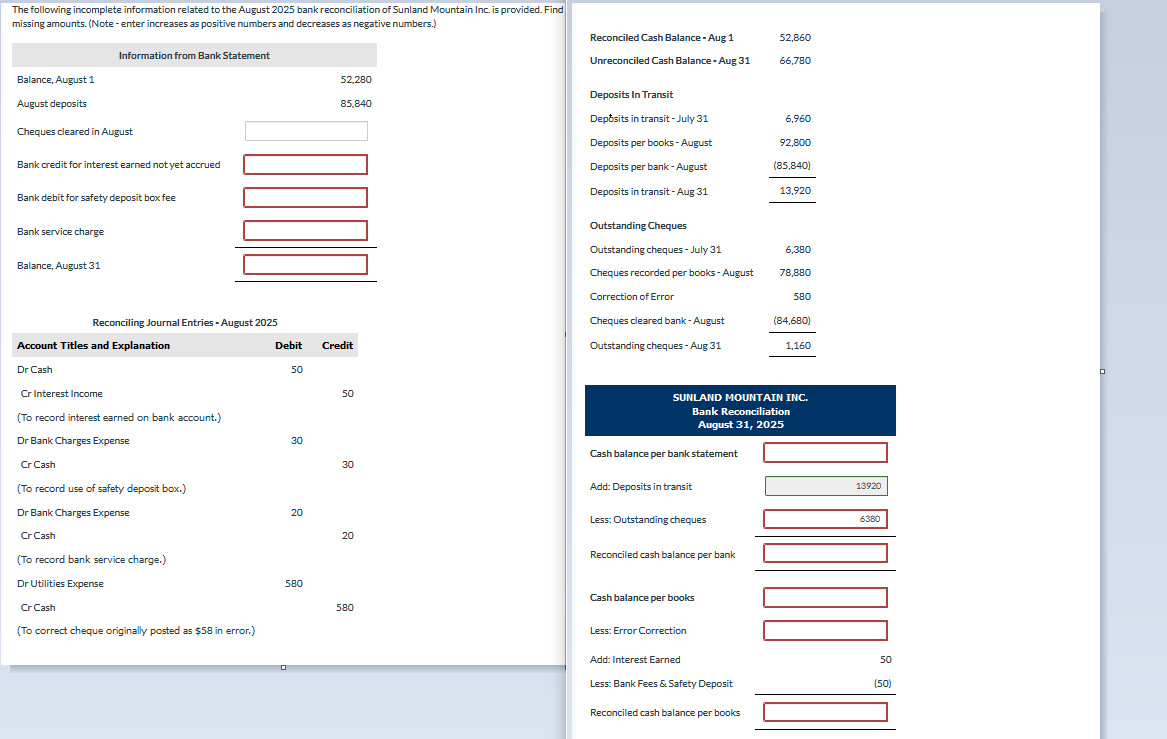
Task: Click the Account Titles and Explanation column header
Action: click(x=94, y=345)
